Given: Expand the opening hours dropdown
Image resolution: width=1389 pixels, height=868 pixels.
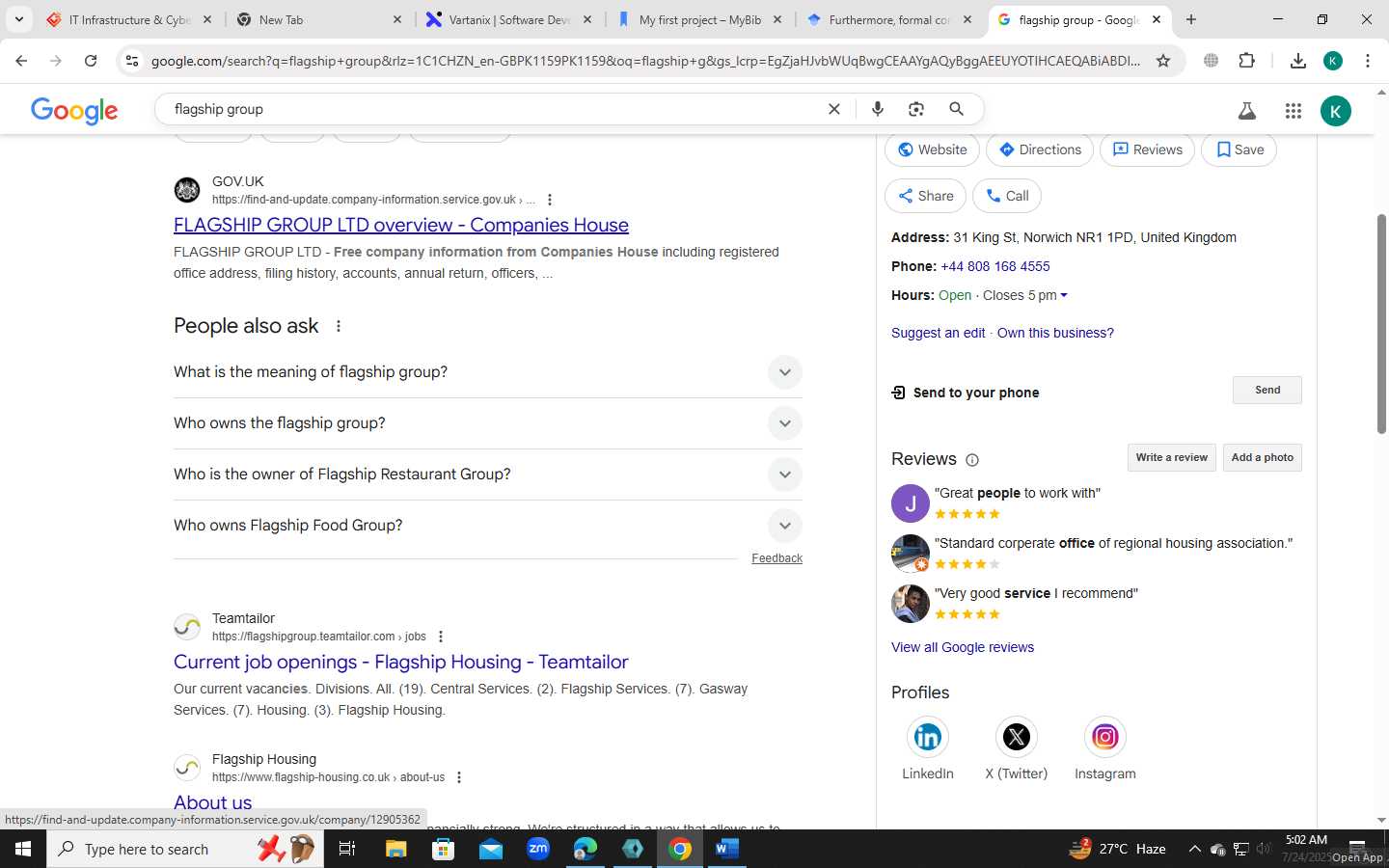Looking at the screenshot, I should (1064, 295).
